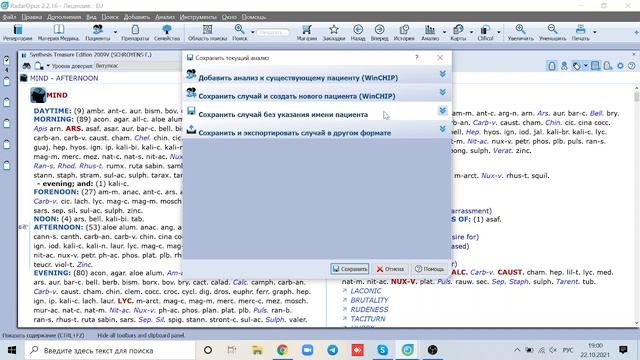The width and height of the screenshot is (640, 360).
Task: Click the search text field in main toolbar
Action: 272,32
